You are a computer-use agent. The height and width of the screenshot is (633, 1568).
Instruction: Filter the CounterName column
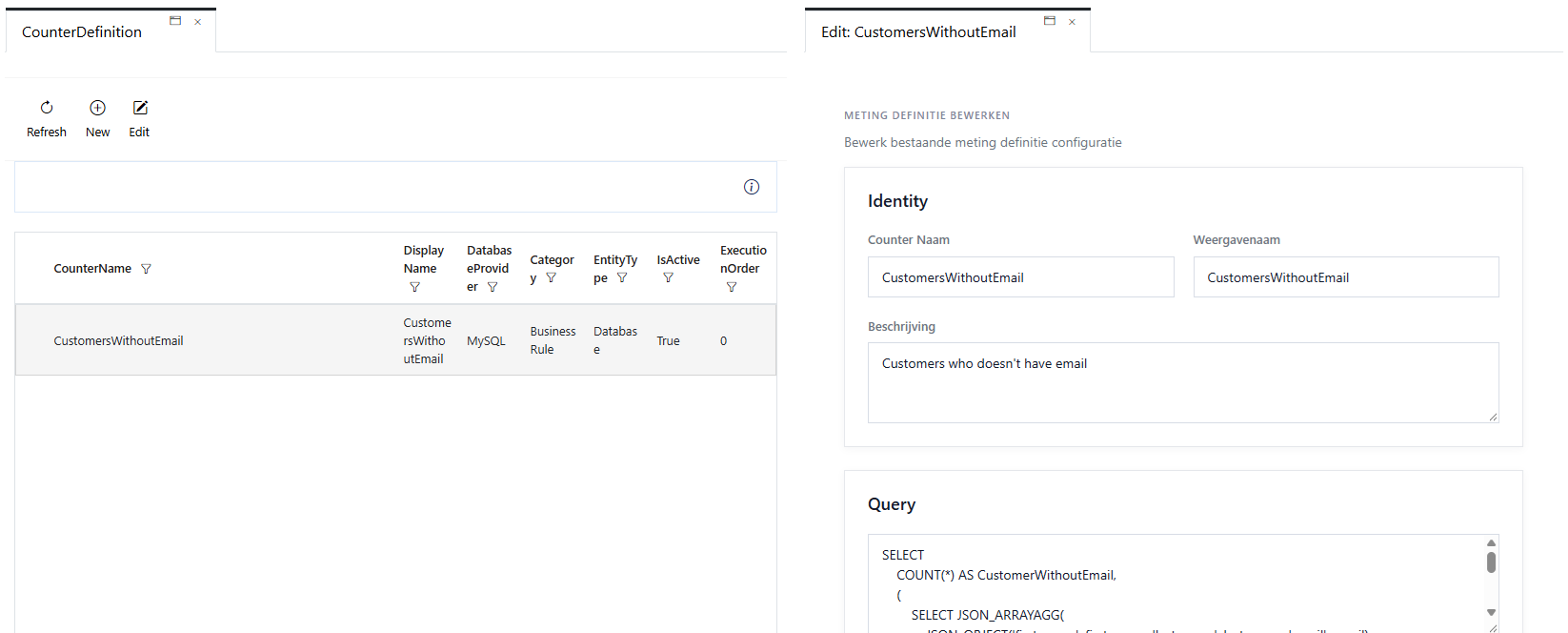pyautogui.click(x=146, y=269)
